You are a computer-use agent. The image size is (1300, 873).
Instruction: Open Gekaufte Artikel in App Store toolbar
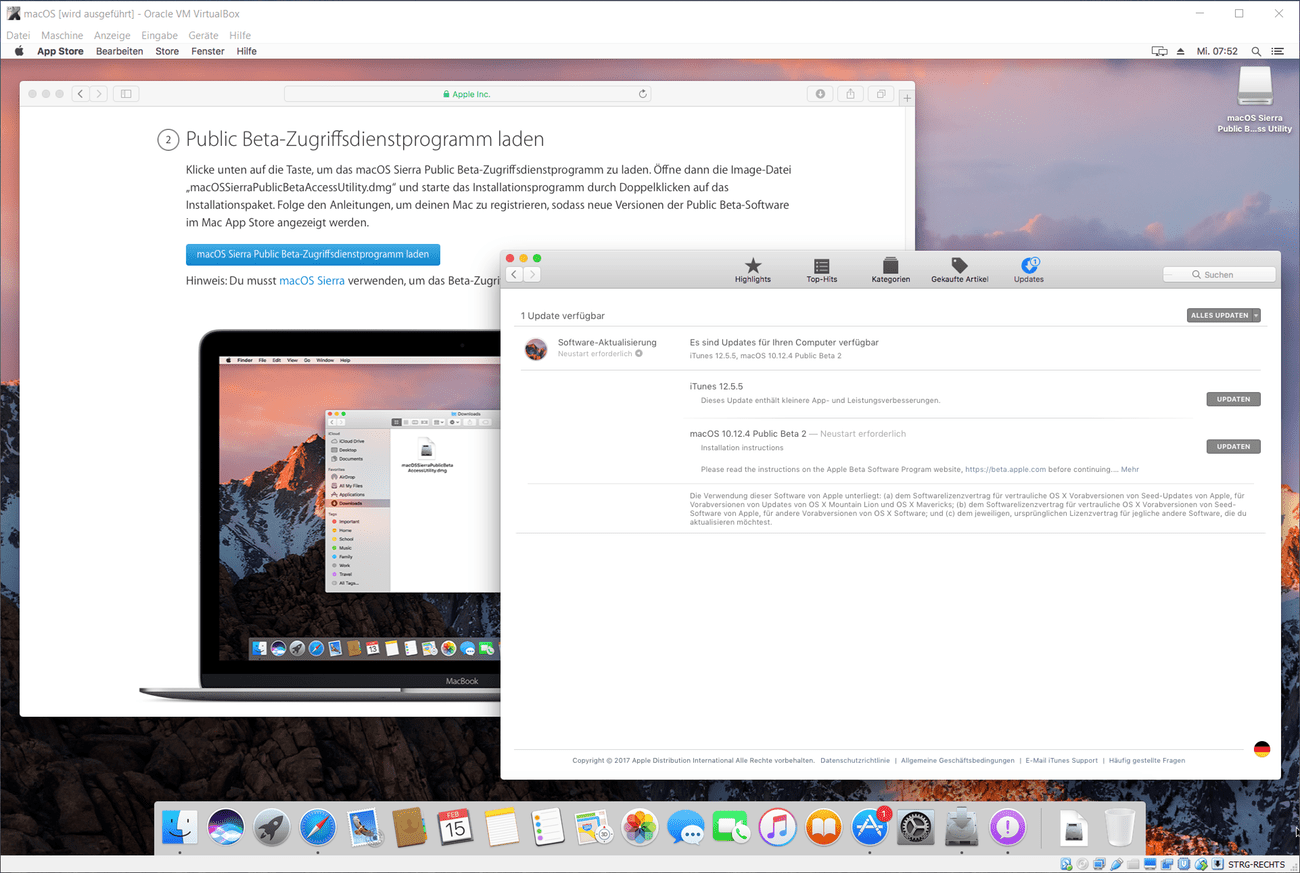959,270
